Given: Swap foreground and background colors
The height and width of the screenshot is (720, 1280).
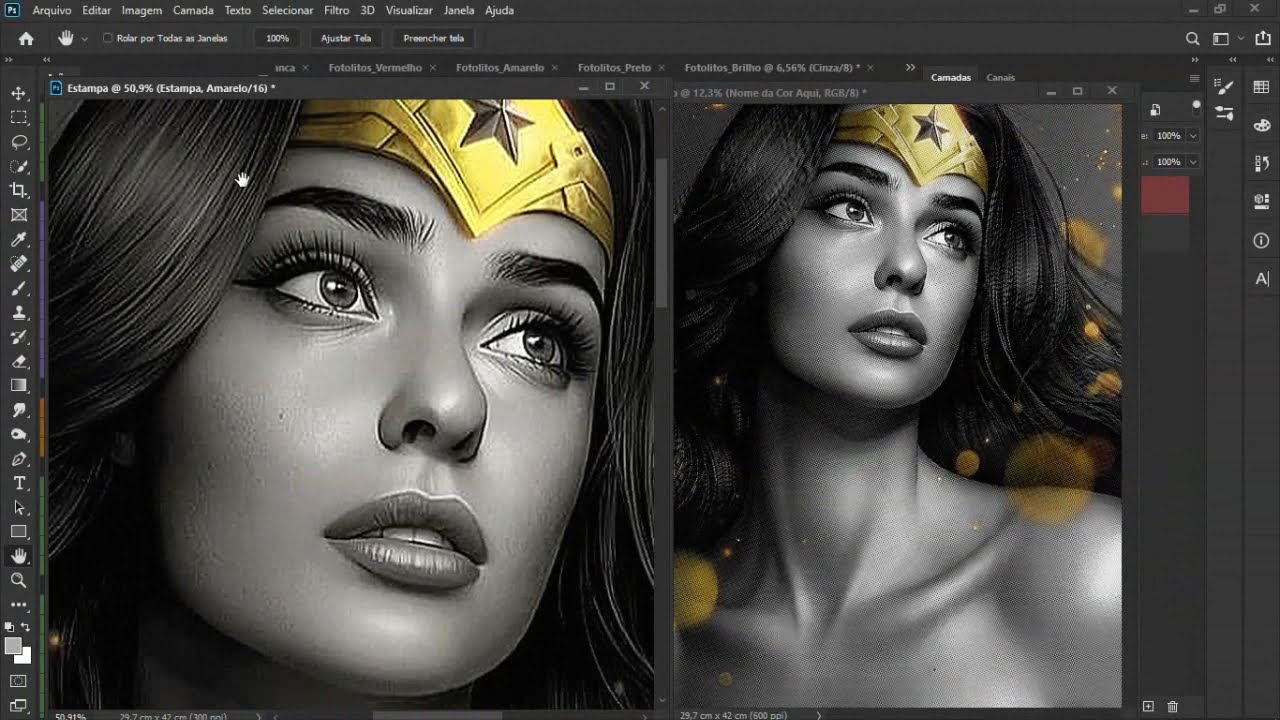Looking at the screenshot, I should click(26, 627).
